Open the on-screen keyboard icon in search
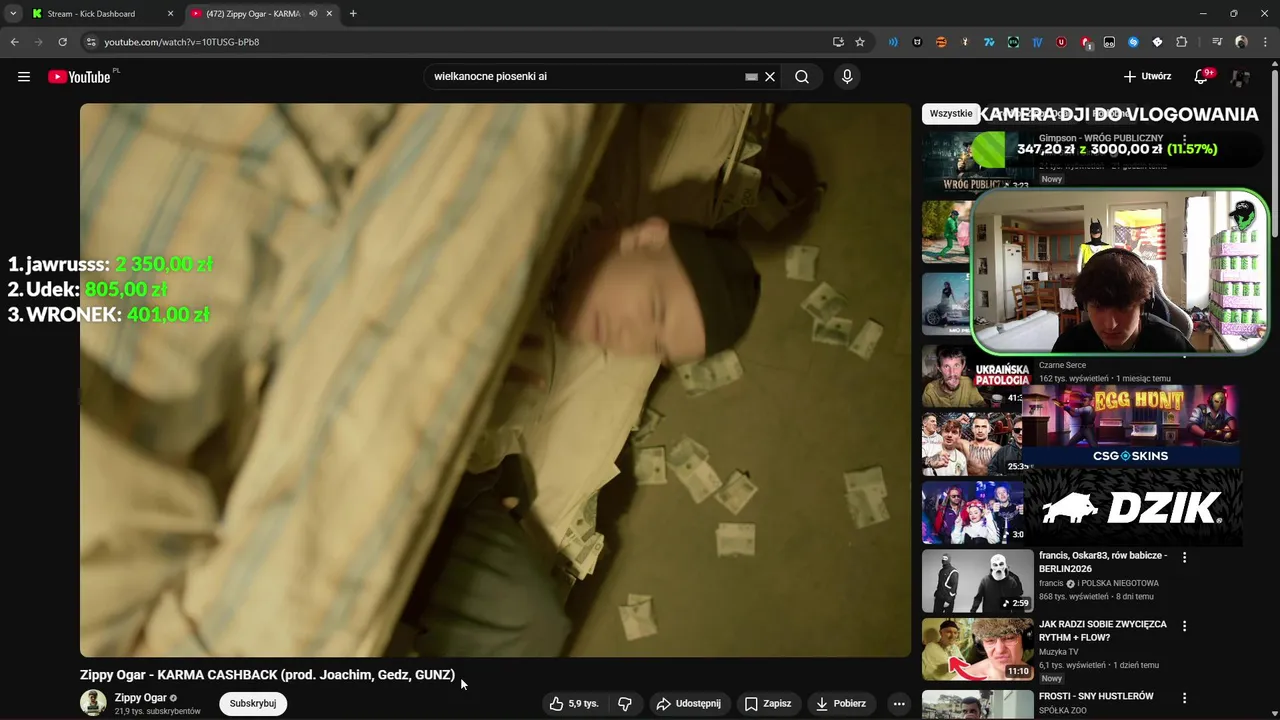The image size is (1280, 720). point(751,77)
